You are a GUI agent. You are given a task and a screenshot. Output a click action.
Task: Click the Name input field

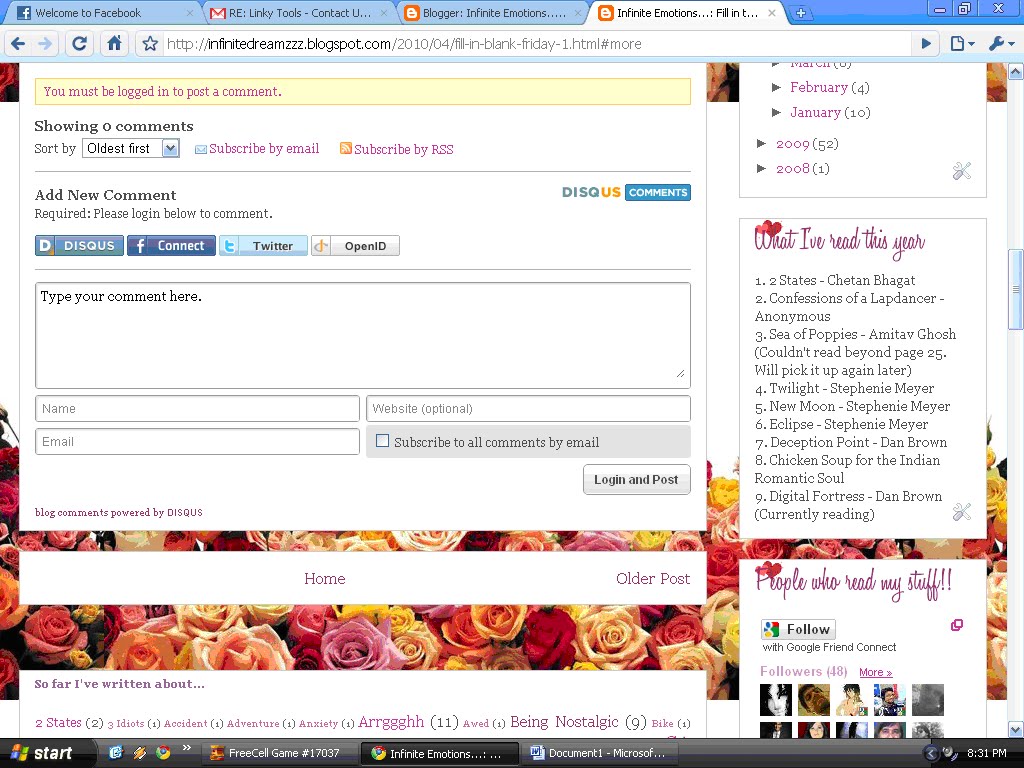tap(197, 408)
